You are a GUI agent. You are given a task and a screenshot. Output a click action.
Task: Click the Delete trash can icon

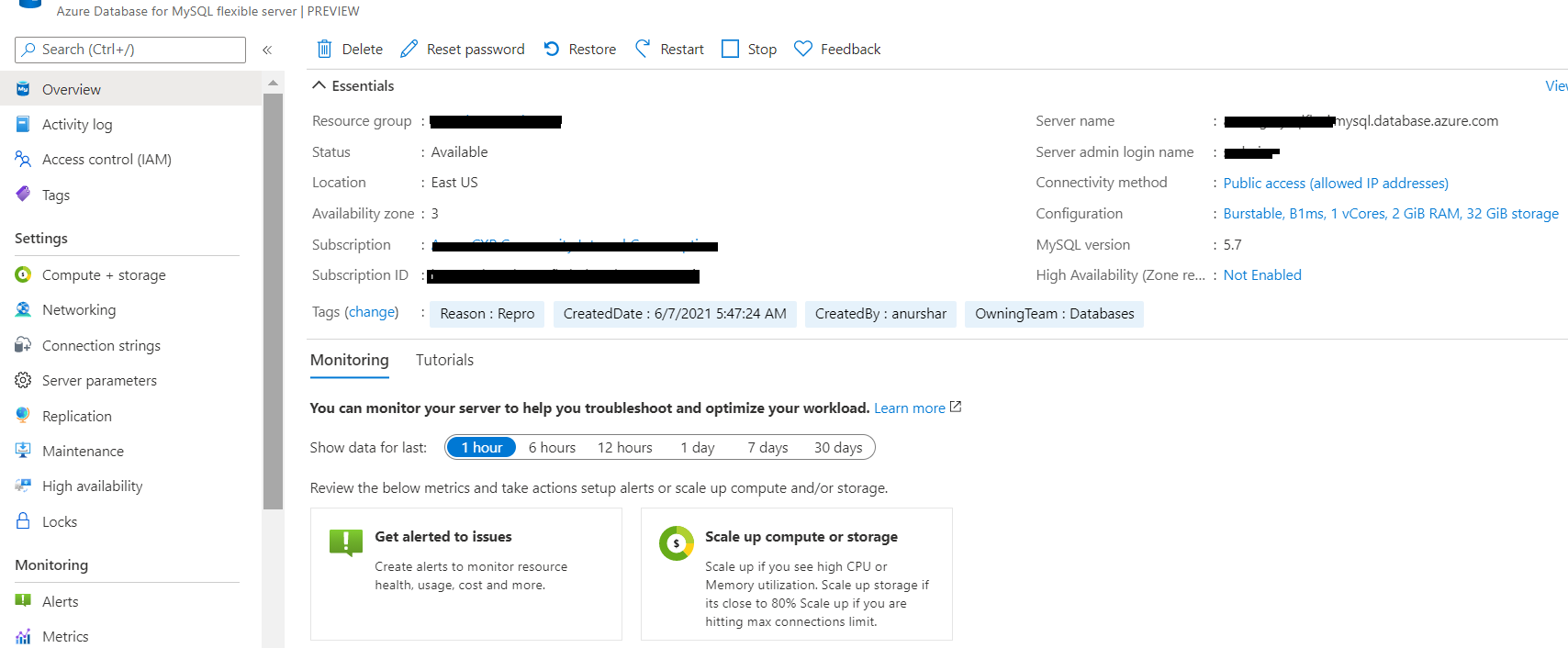click(324, 49)
